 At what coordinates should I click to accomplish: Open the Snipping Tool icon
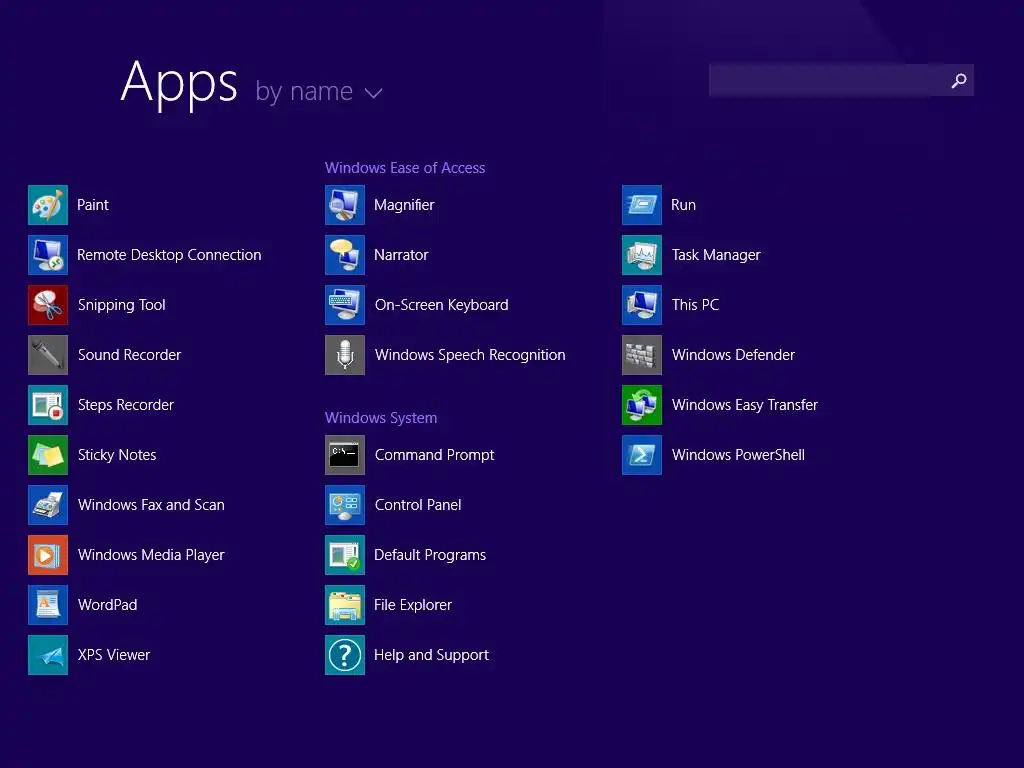[48, 305]
